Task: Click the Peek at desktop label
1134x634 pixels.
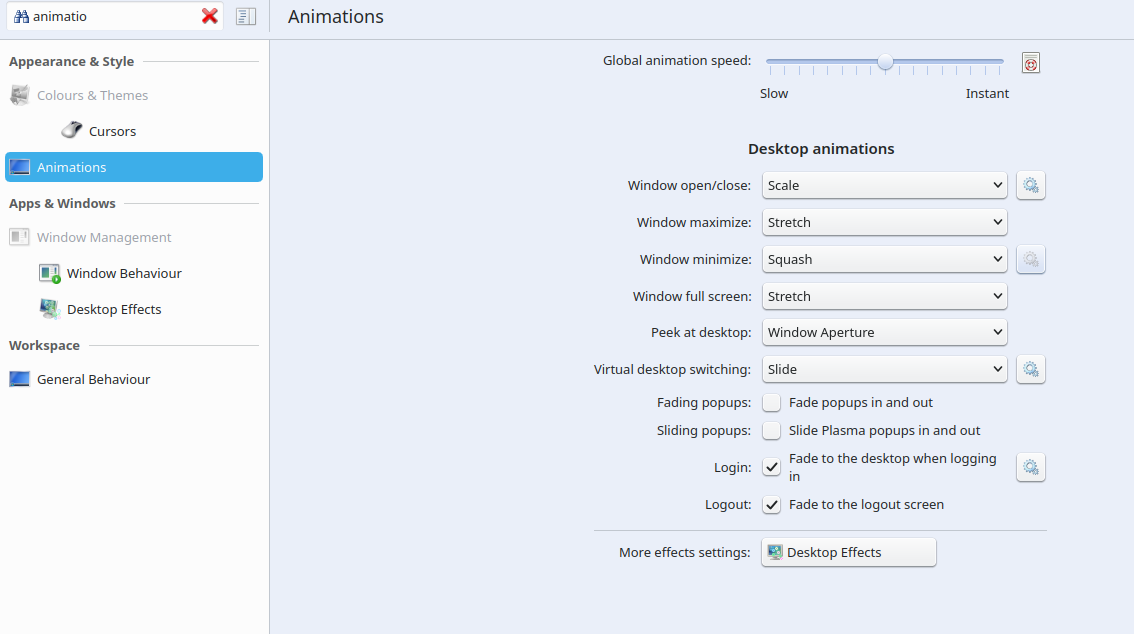Action: pos(701,333)
